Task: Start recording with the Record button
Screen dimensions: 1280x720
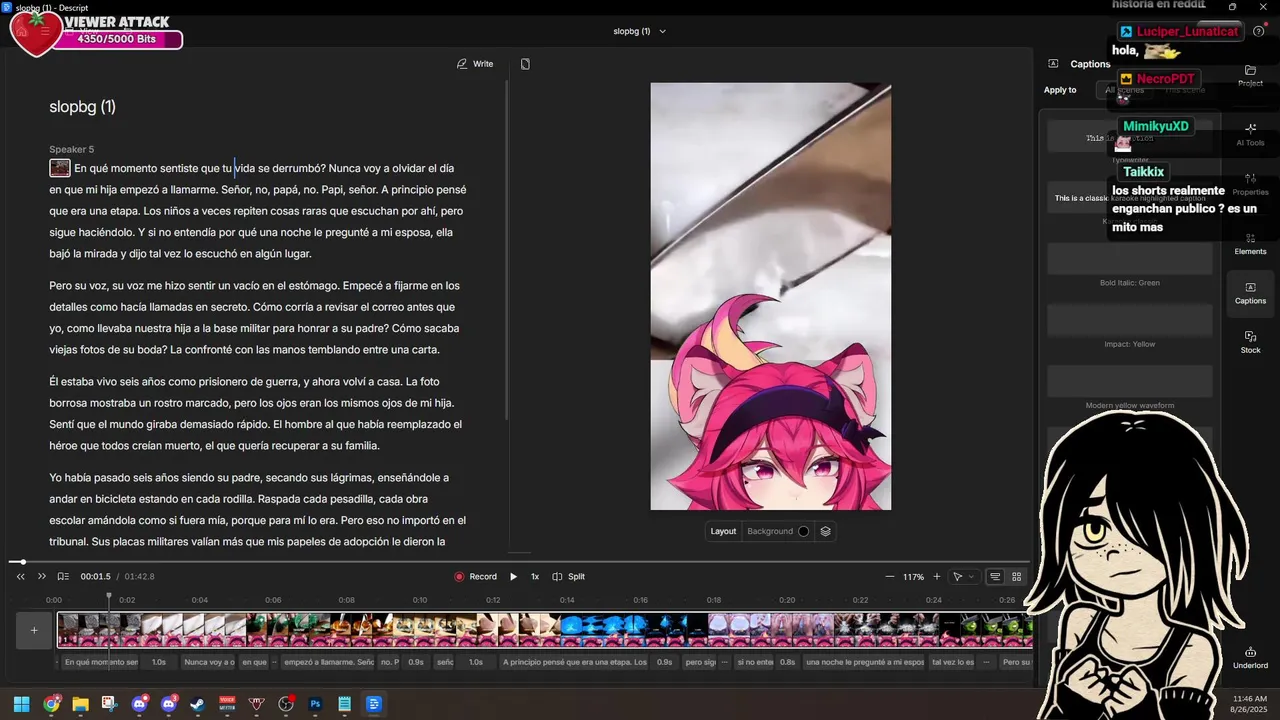Action: point(475,576)
